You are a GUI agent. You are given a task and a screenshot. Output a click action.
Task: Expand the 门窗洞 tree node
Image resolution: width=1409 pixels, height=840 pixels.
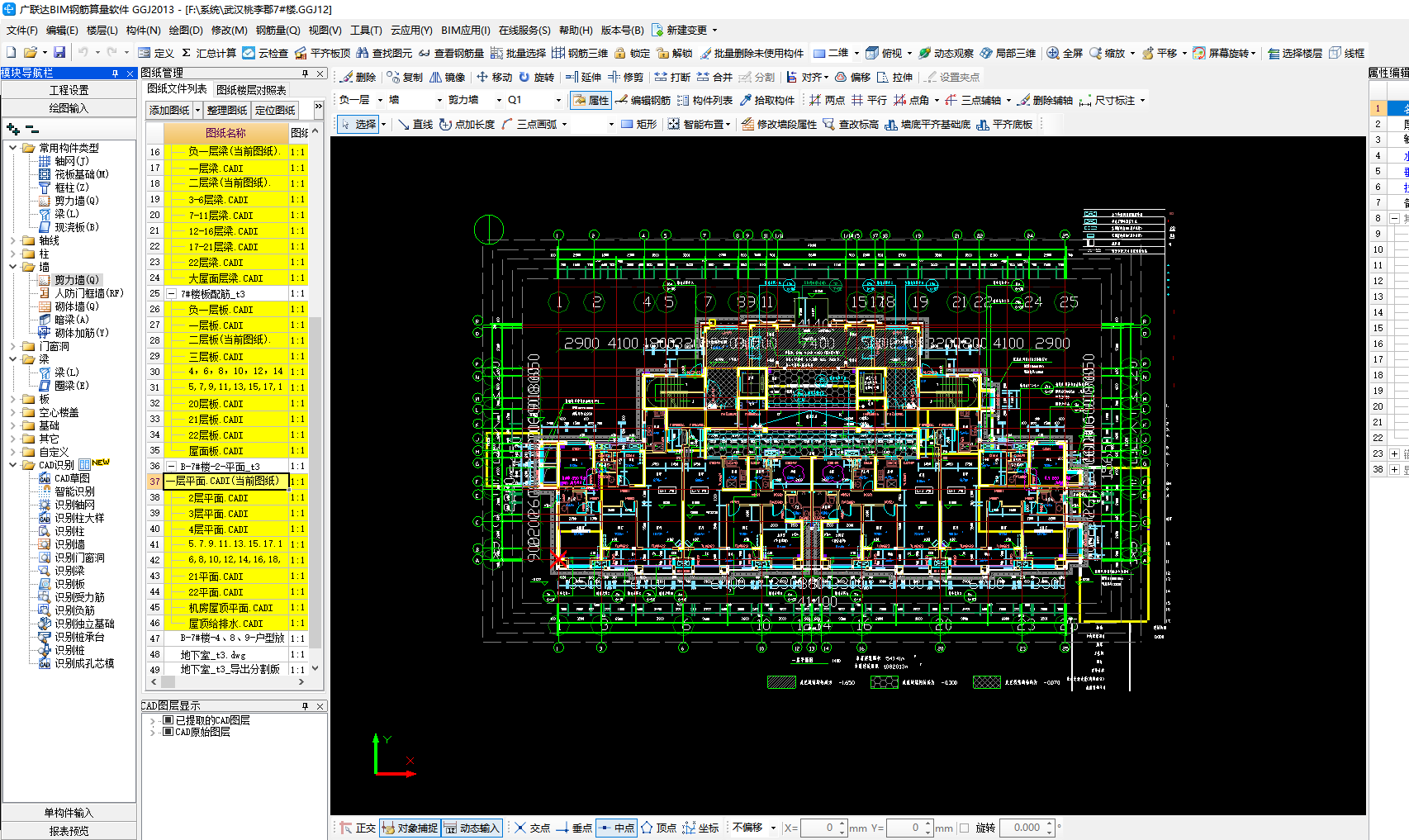[x=13, y=346]
